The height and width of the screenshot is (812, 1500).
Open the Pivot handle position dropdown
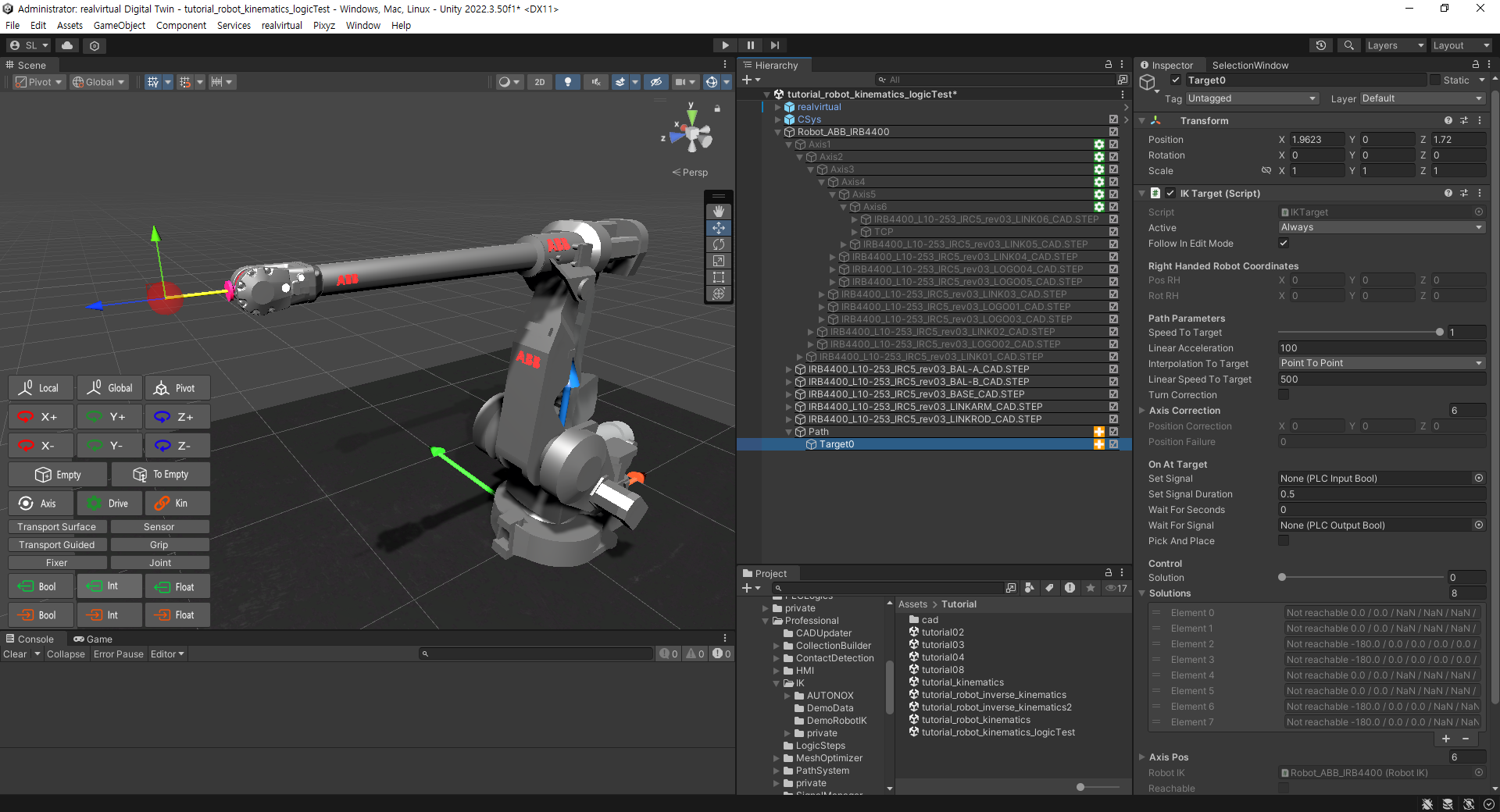39,82
